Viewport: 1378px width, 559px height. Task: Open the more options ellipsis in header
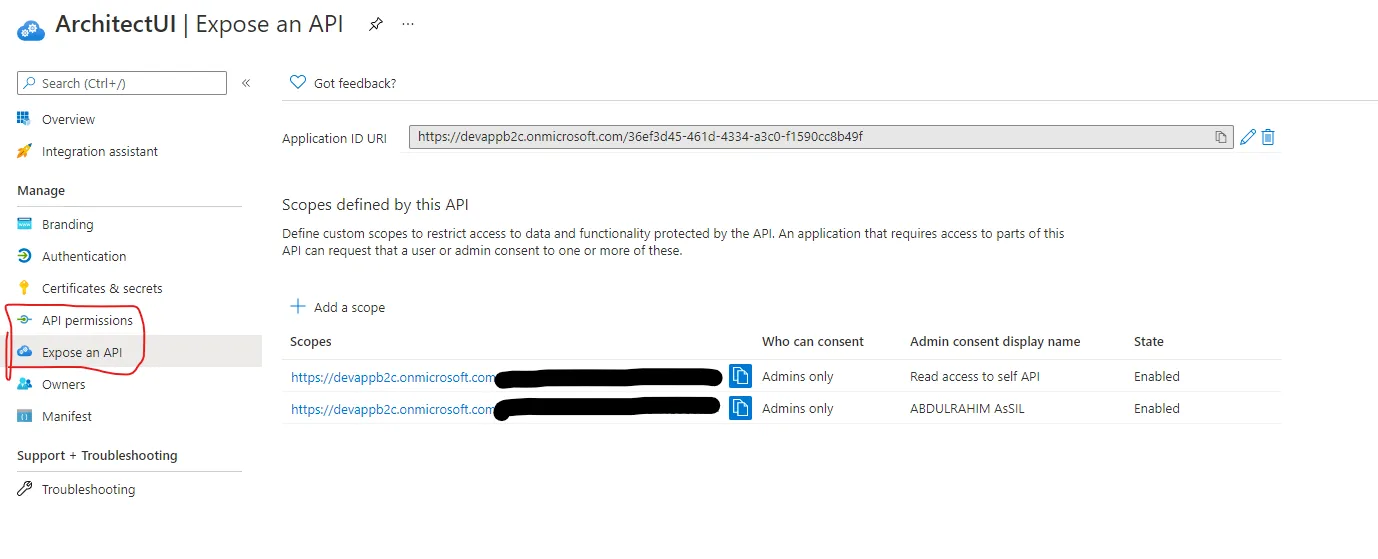tap(408, 24)
